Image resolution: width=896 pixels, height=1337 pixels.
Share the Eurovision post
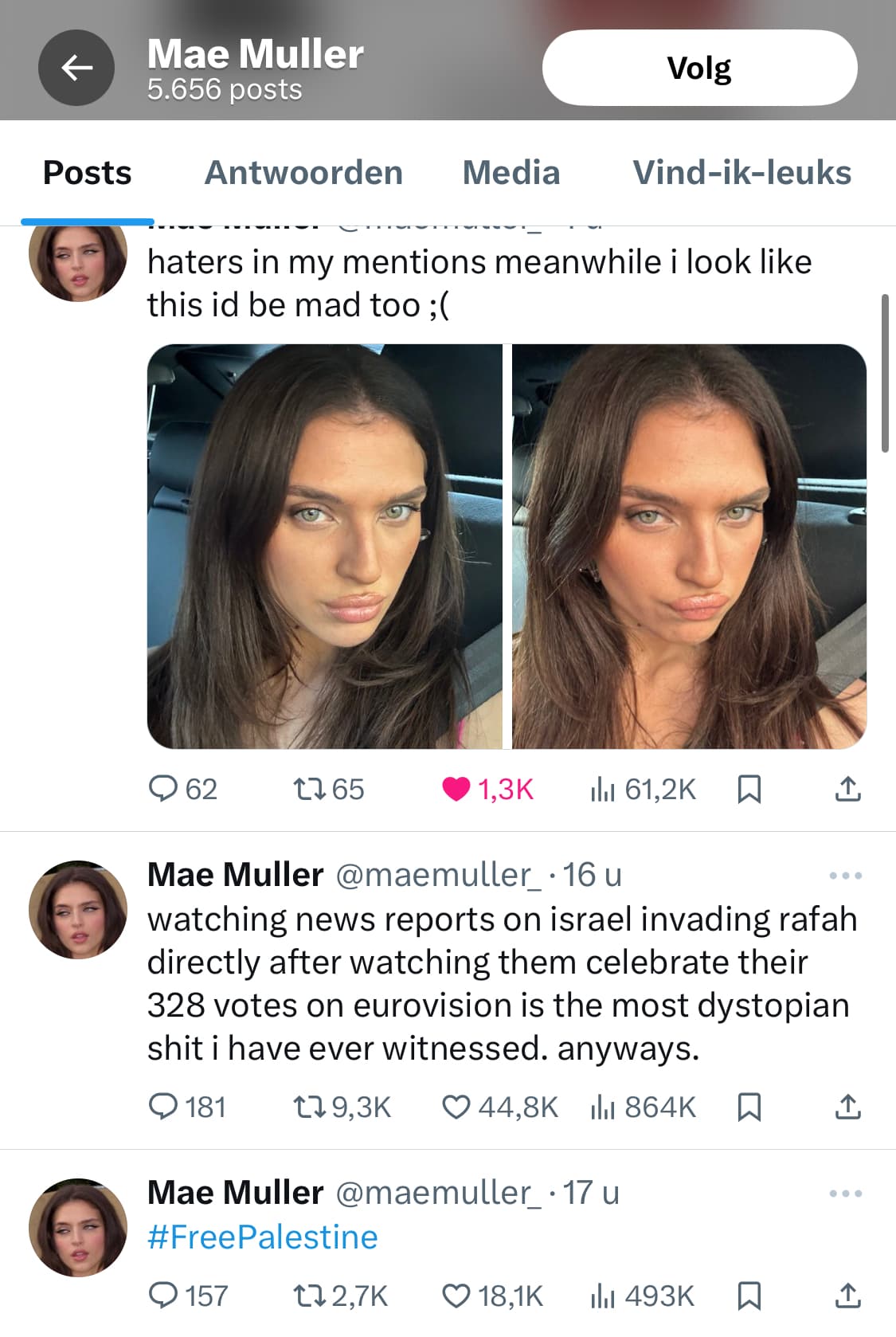[x=847, y=1107]
